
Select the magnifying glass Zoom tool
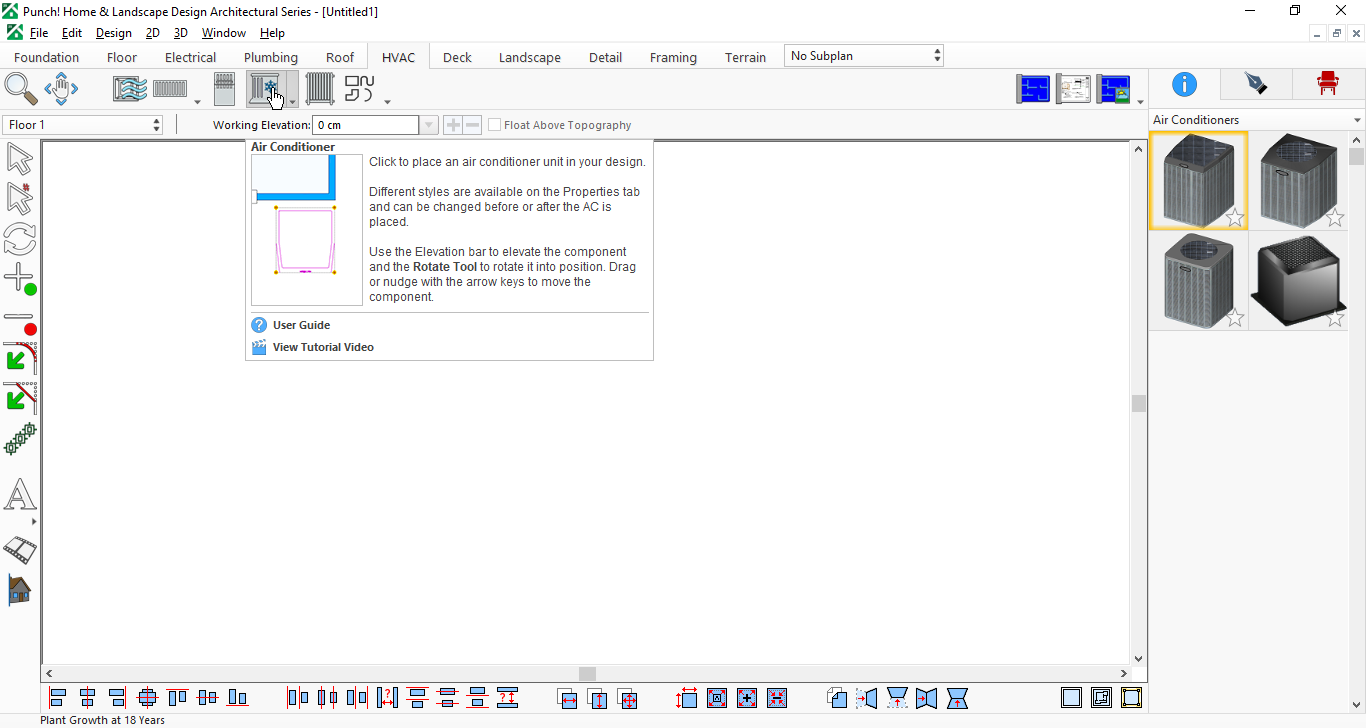coord(21,89)
